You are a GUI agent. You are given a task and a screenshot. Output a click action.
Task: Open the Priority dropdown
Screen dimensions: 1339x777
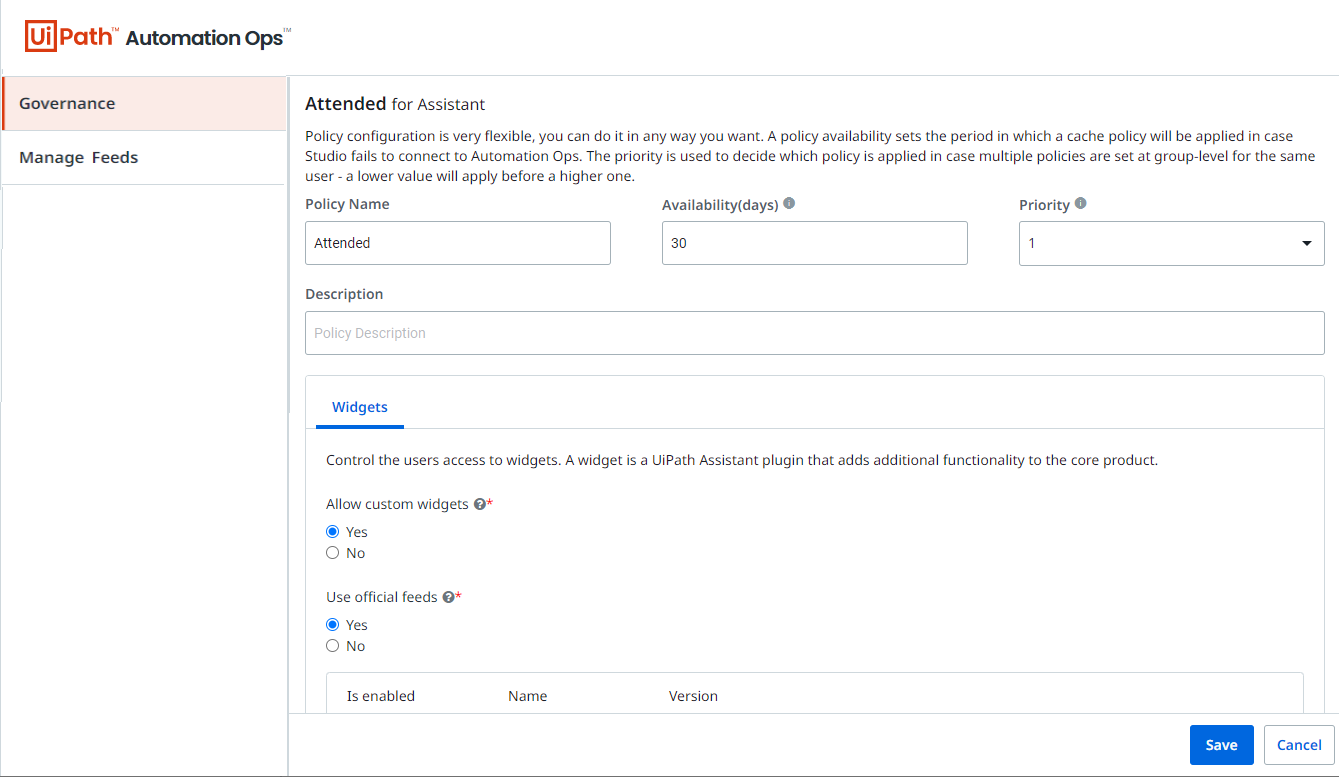point(1171,243)
